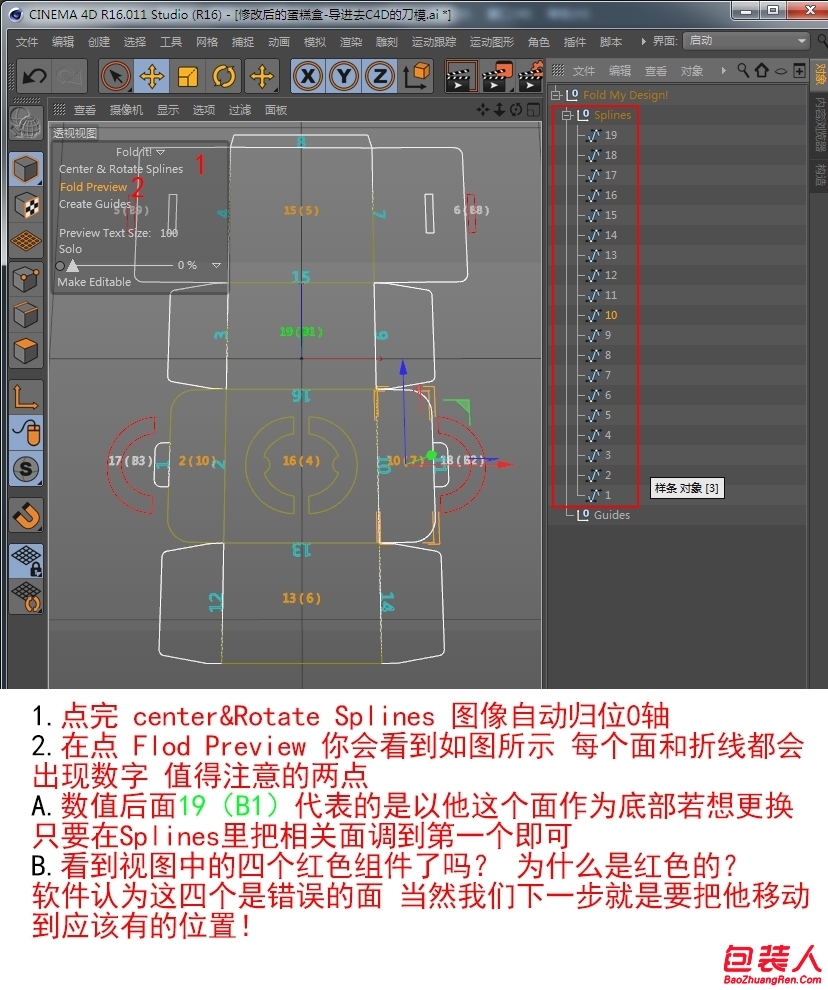828x990 pixels.
Task: Select the Workplane grid icon
Action: 26,241
